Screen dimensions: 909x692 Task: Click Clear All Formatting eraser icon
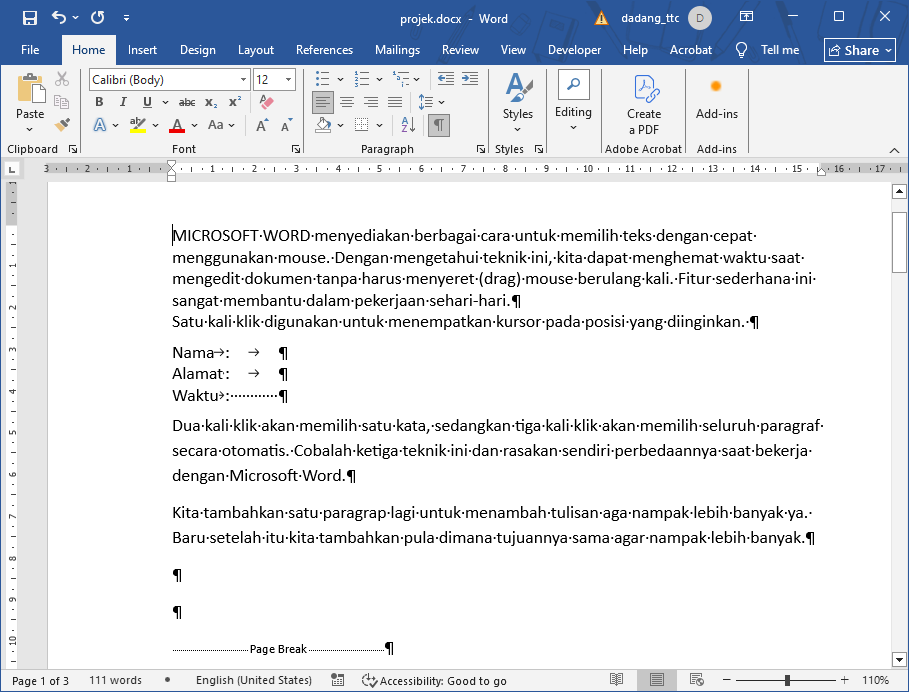tap(266, 102)
